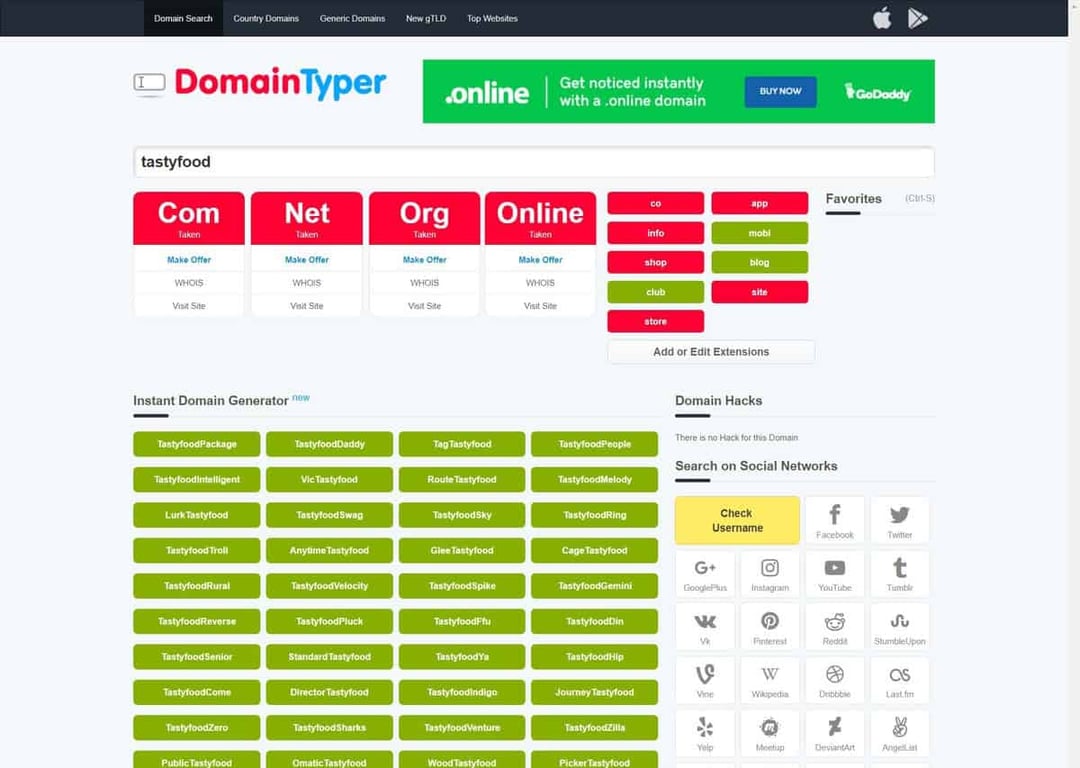
Task: Open Add or Edit Extensions
Action: click(711, 351)
